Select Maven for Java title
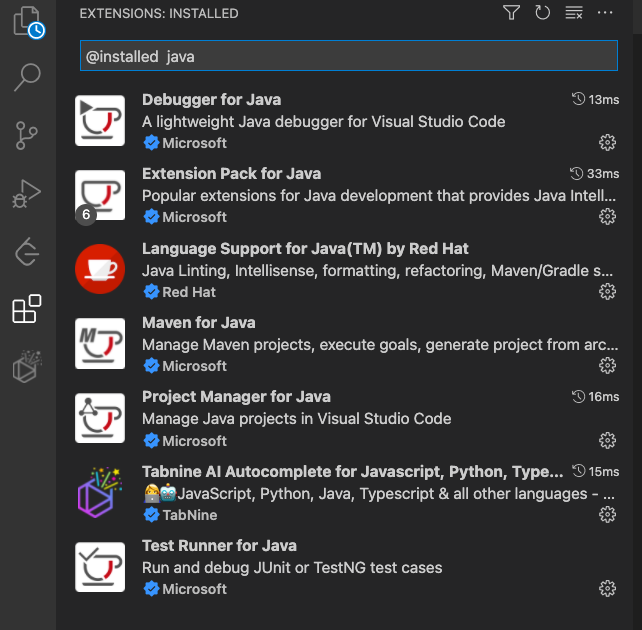The width and height of the screenshot is (642, 630). coord(199,323)
